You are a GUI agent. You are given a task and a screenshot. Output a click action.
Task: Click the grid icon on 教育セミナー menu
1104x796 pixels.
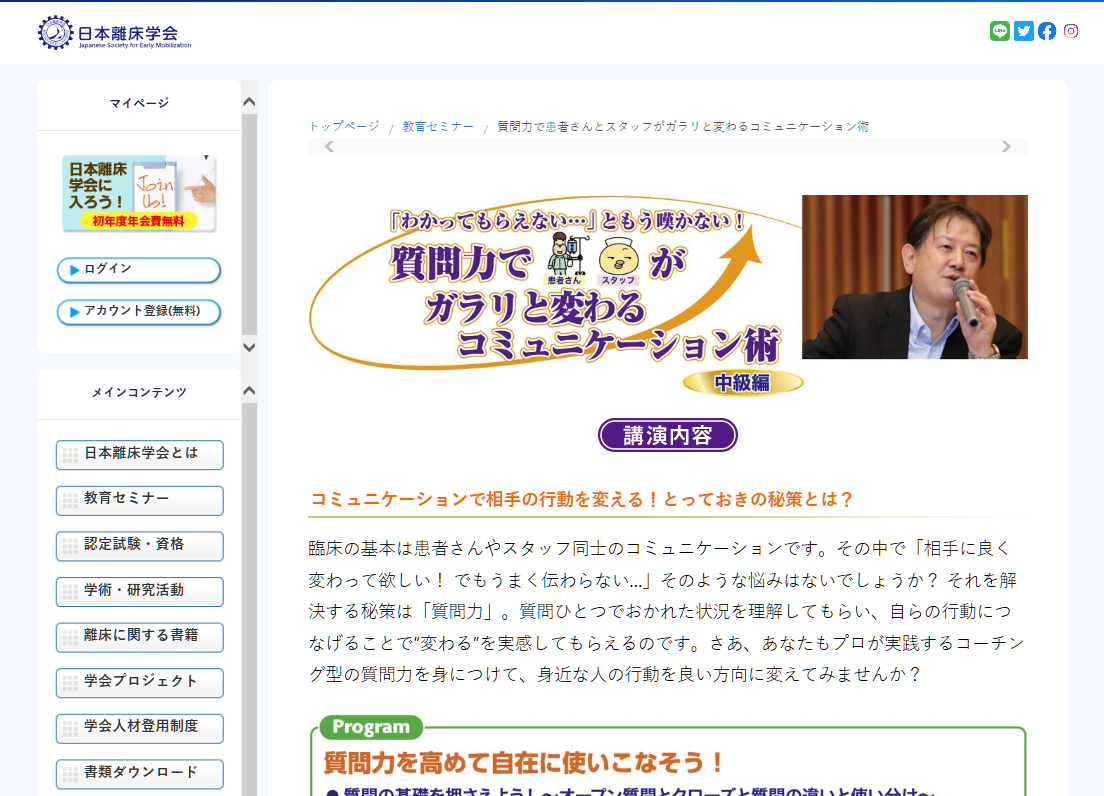click(x=70, y=500)
